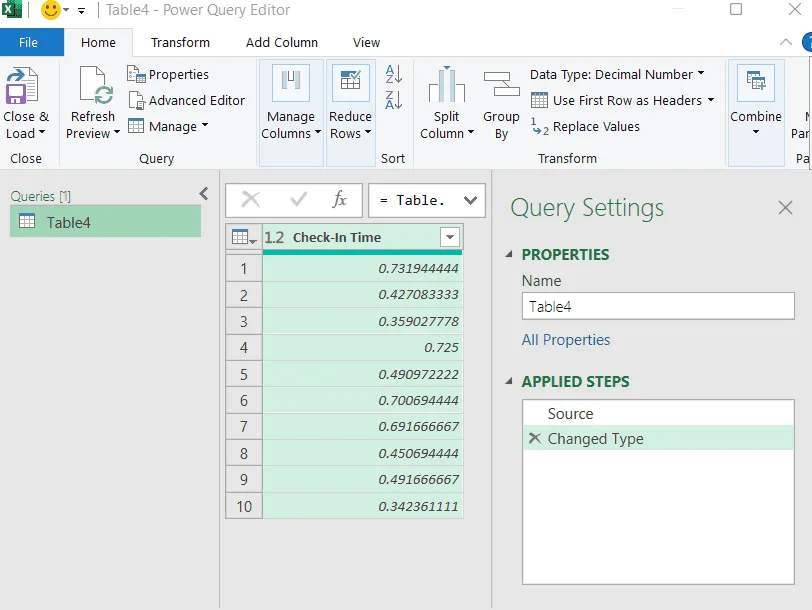Sort column descending Z to A
This screenshot has height=610, width=812.
tap(394, 99)
